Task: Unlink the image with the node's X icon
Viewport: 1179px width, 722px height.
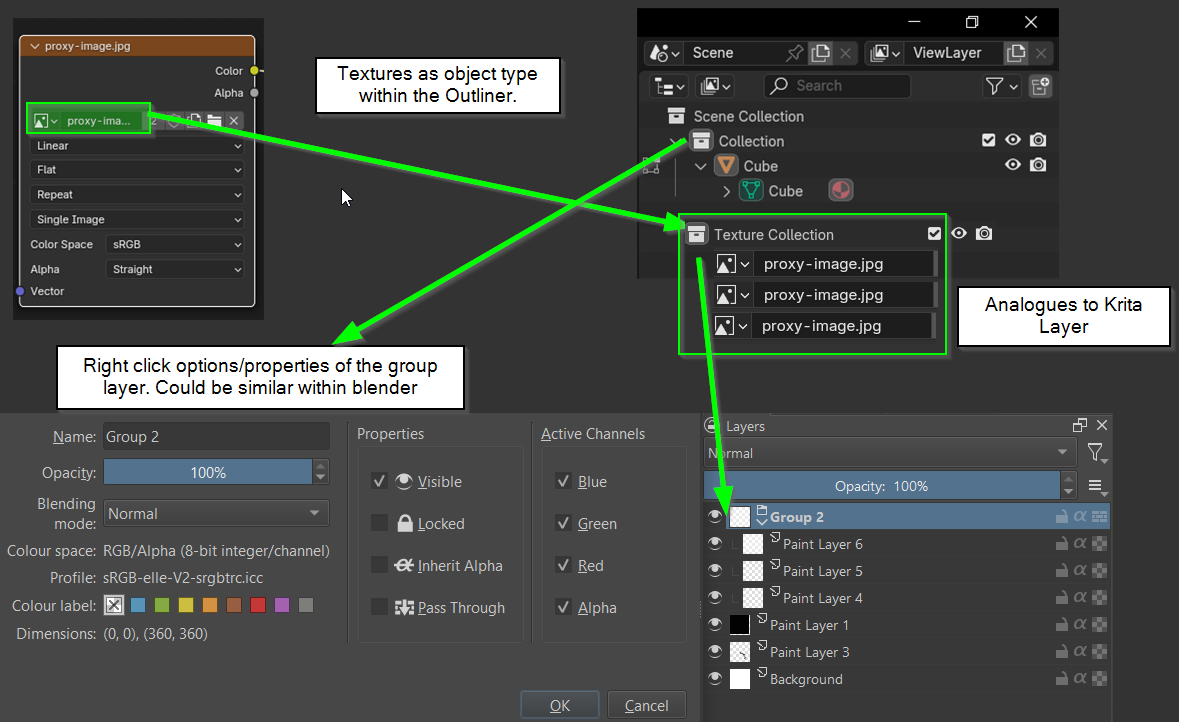Action: coord(234,120)
